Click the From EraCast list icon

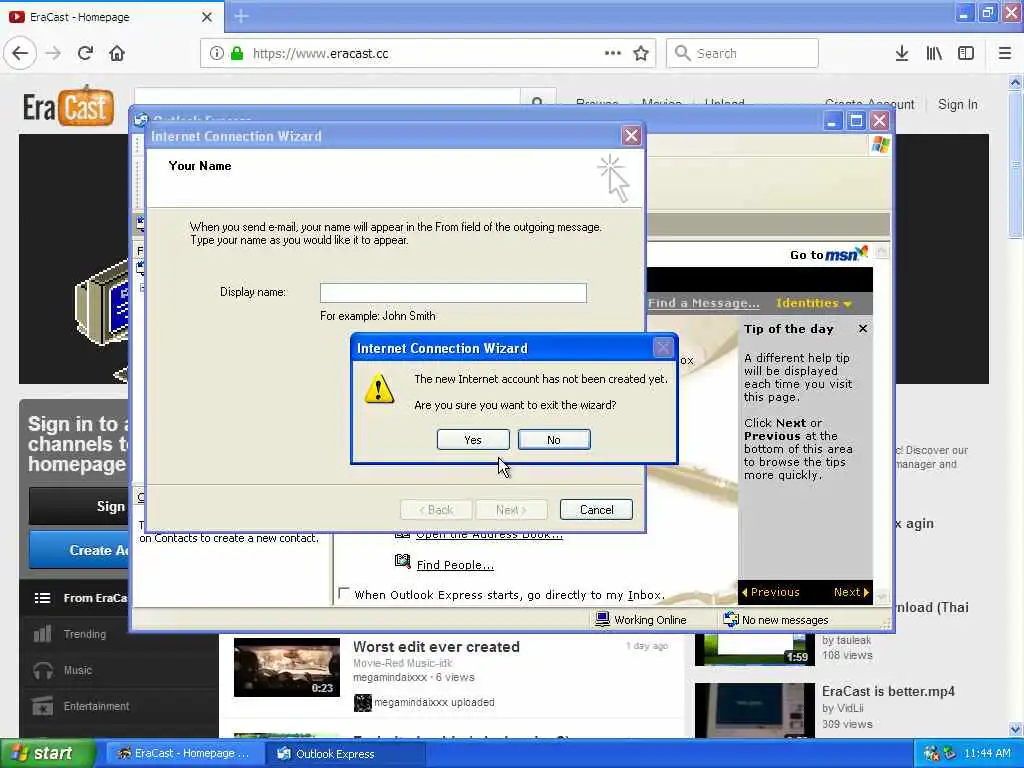42,598
